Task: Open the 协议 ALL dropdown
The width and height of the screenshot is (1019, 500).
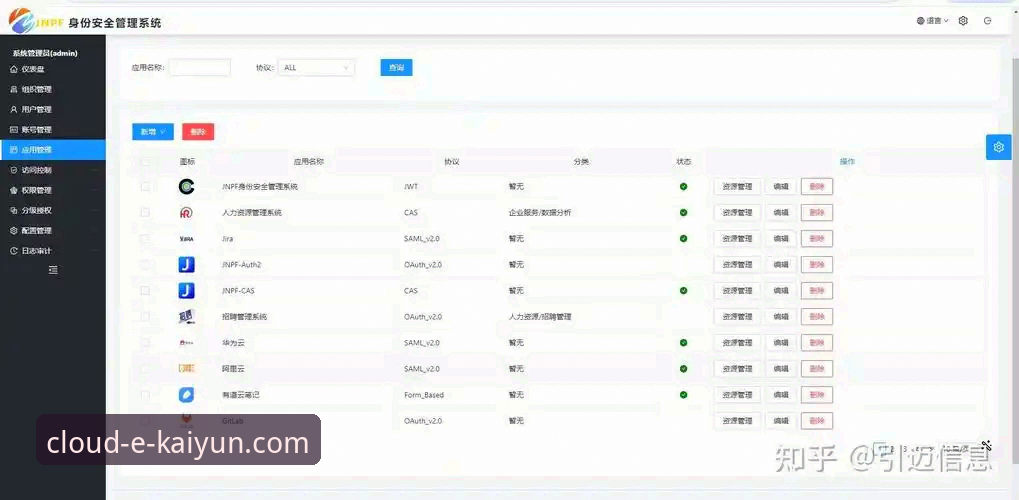Action: [316, 68]
